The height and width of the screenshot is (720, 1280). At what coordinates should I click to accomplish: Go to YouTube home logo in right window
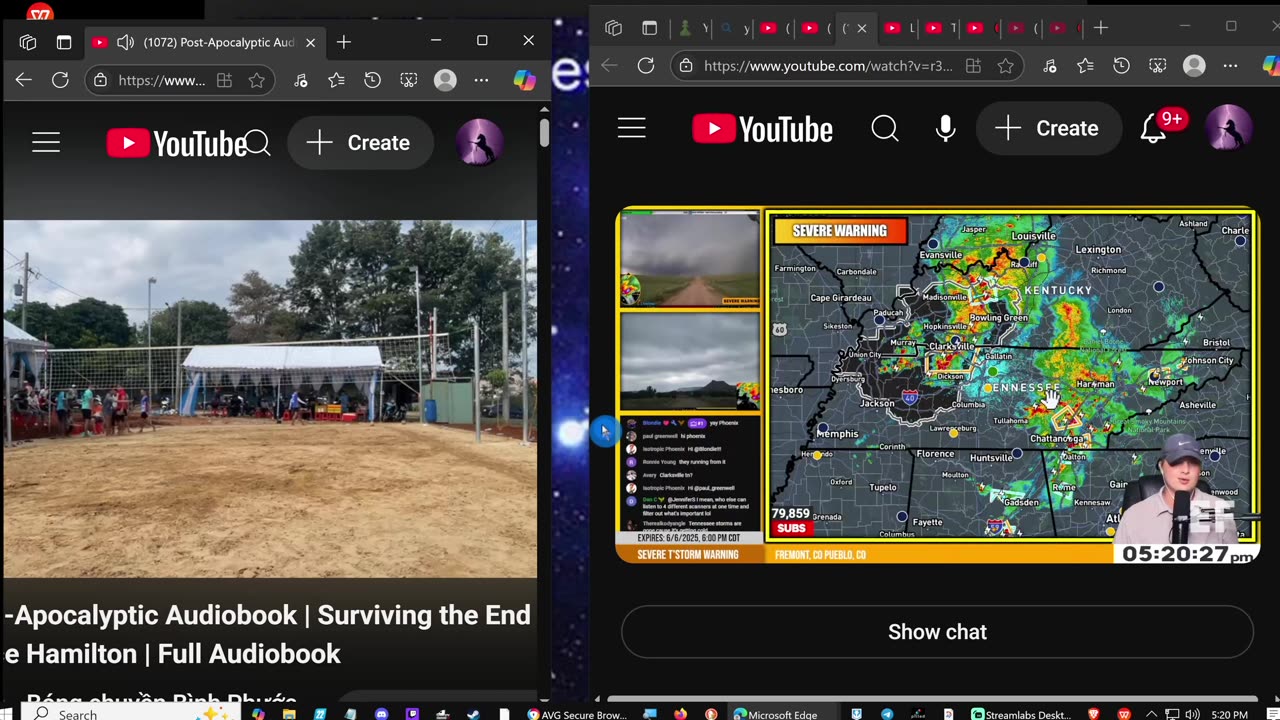(762, 129)
